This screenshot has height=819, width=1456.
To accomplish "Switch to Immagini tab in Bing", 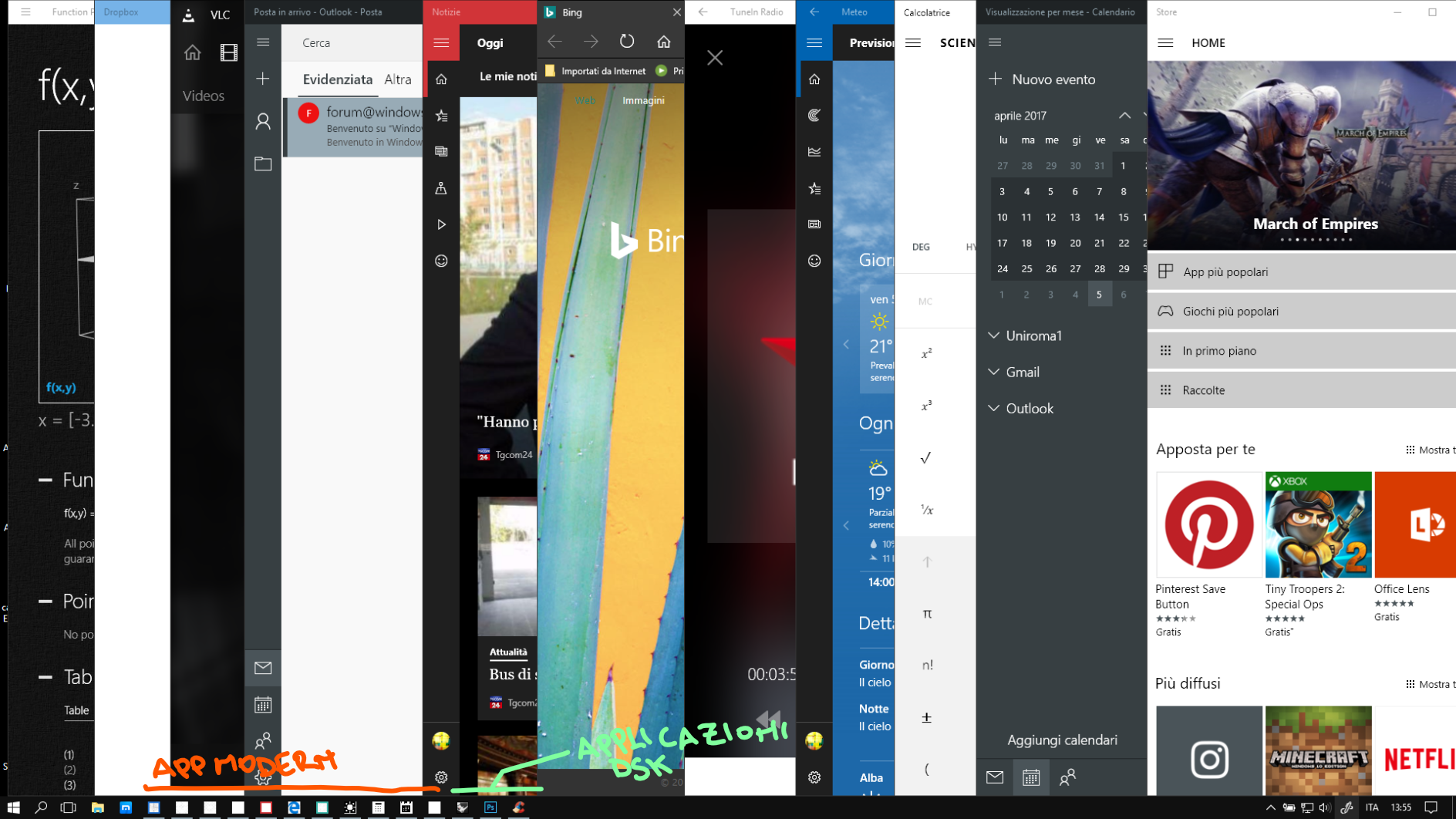I will (643, 100).
